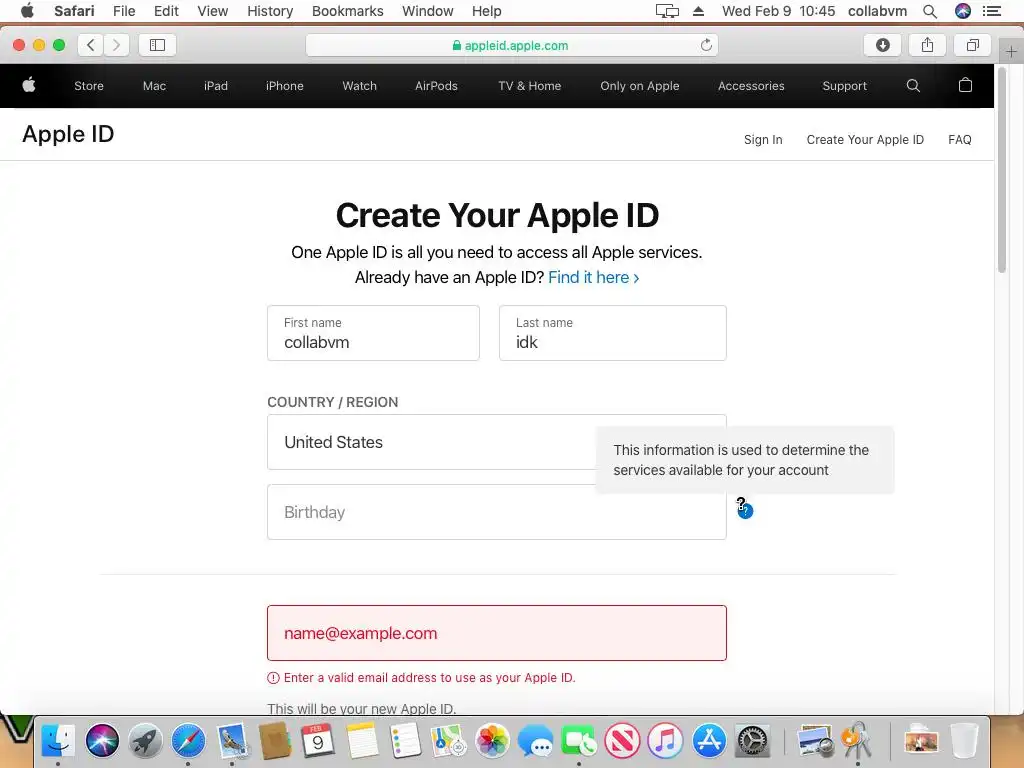Image resolution: width=1024 pixels, height=768 pixels.
Task: Open iTunes music app in Dock
Action: pyautogui.click(x=665, y=741)
